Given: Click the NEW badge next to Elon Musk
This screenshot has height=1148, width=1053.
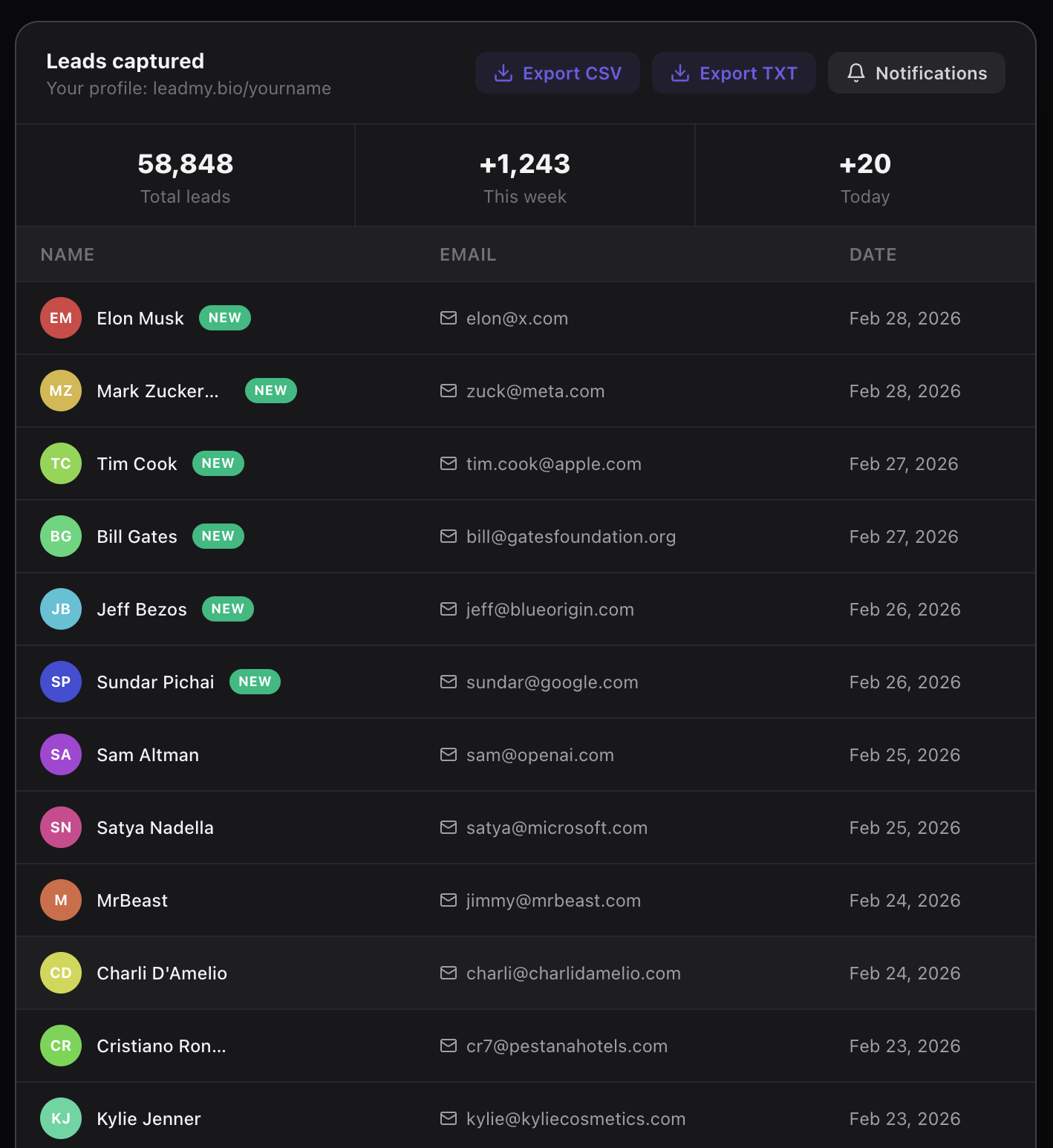Looking at the screenshot, I should coord(225,318).
